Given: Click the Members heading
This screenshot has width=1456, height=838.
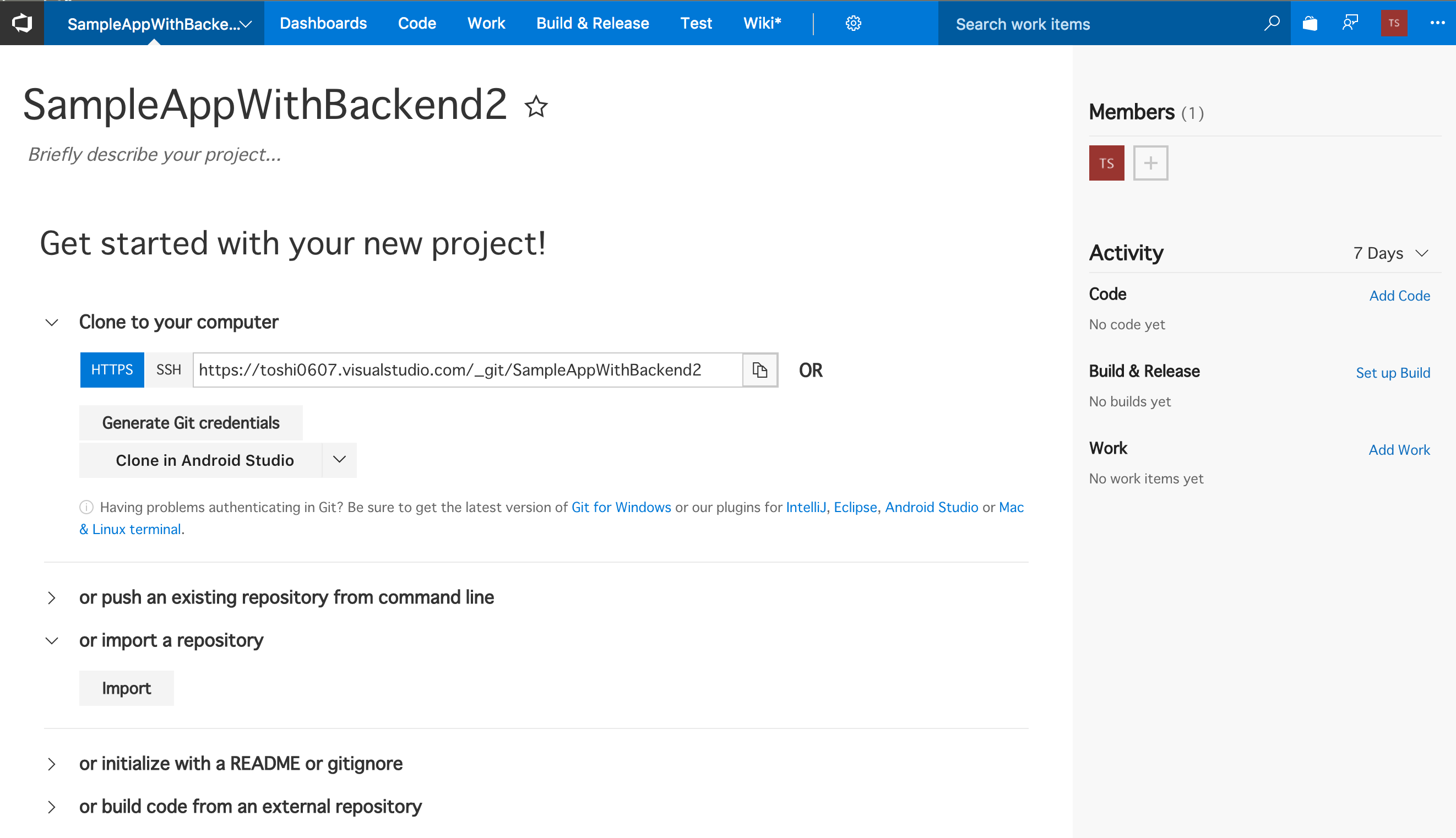Looking at the screenshot, I should (x=1132, y=112).
